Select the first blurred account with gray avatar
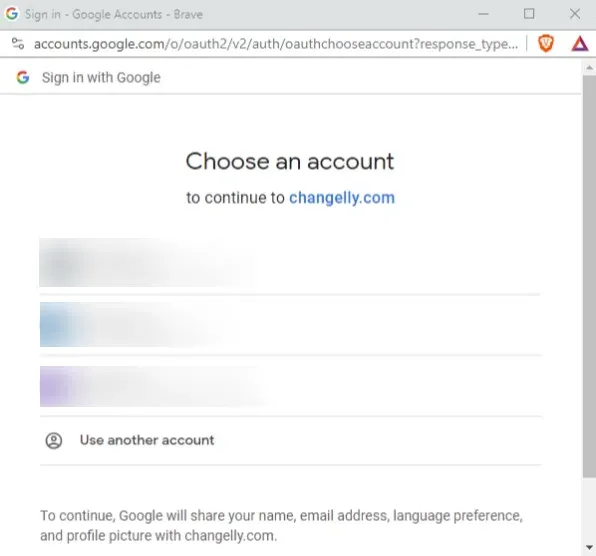 click(x=290, y=263)
